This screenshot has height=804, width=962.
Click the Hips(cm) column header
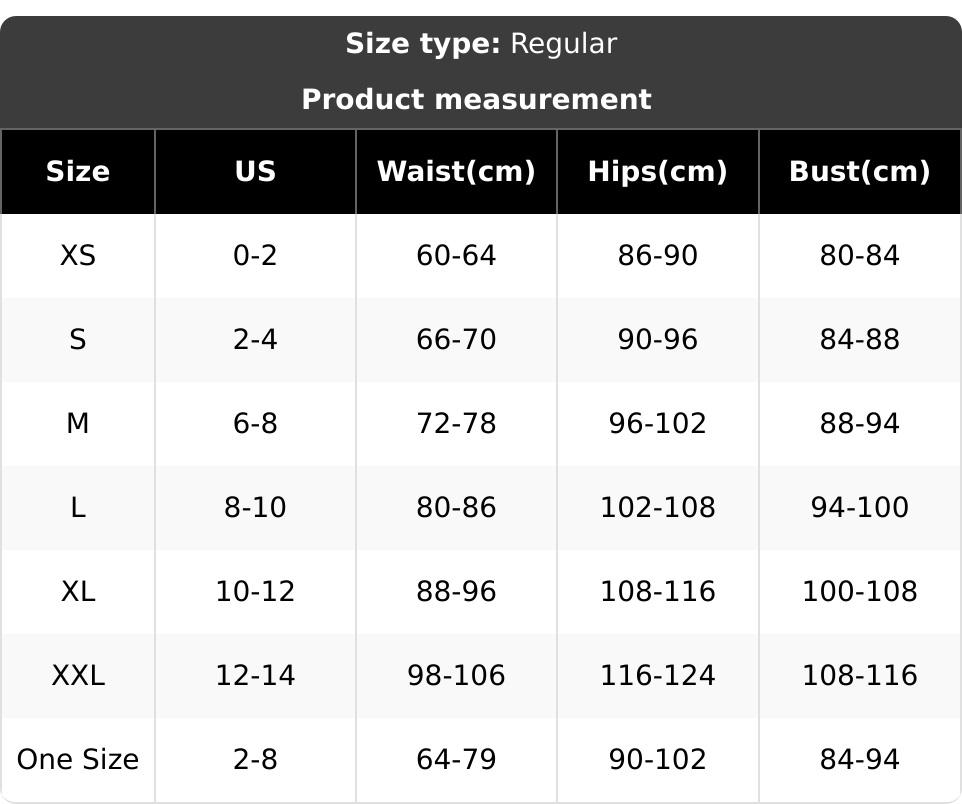[x=657, y=172]
